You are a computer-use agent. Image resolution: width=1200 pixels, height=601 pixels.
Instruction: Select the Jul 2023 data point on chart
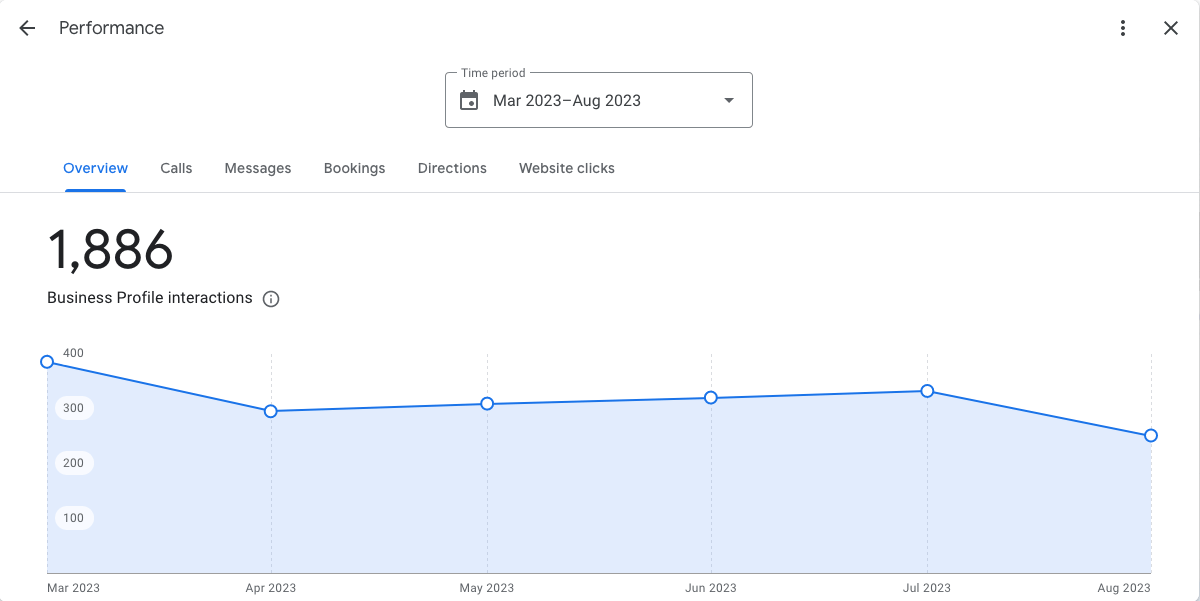(927, 391)
